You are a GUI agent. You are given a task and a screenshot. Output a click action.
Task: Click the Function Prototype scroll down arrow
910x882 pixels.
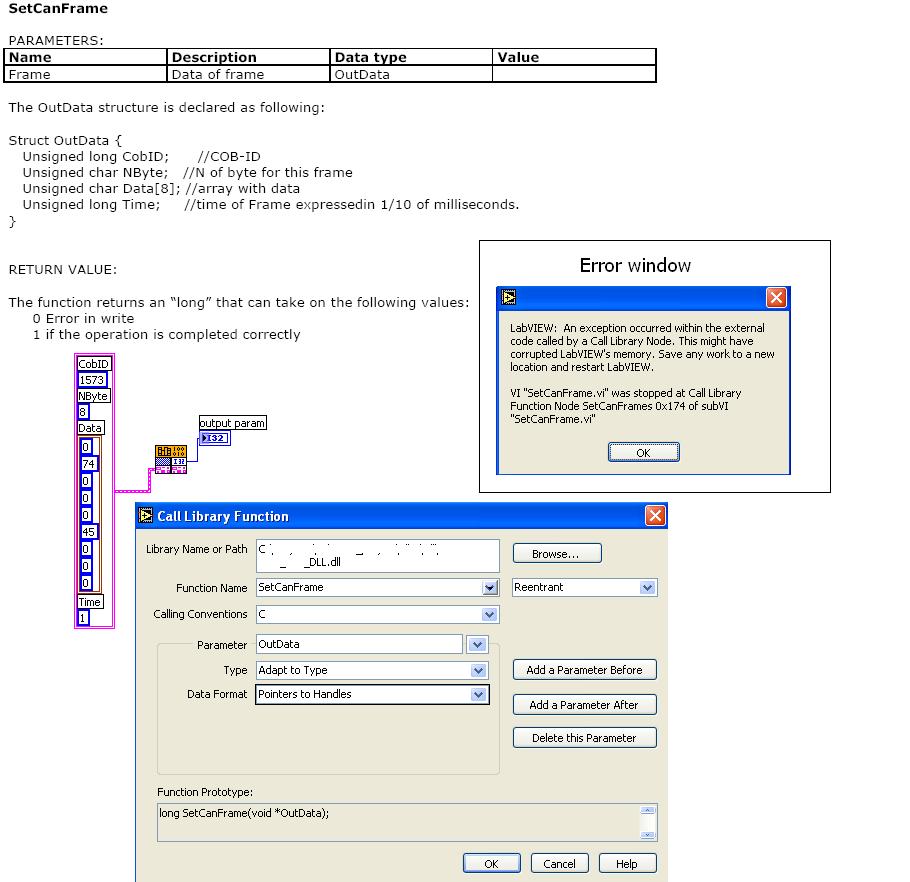648,835
